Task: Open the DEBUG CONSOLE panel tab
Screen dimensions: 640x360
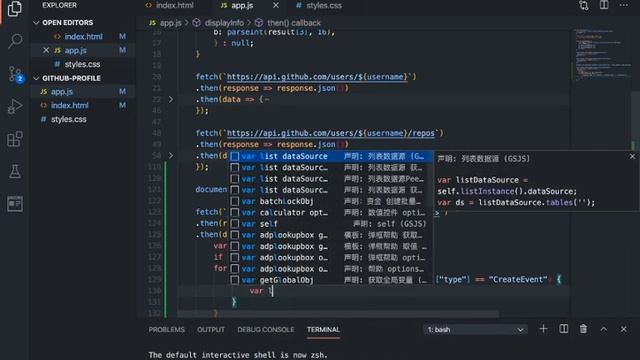Action: pyautogui.click(x=266, y=329)
